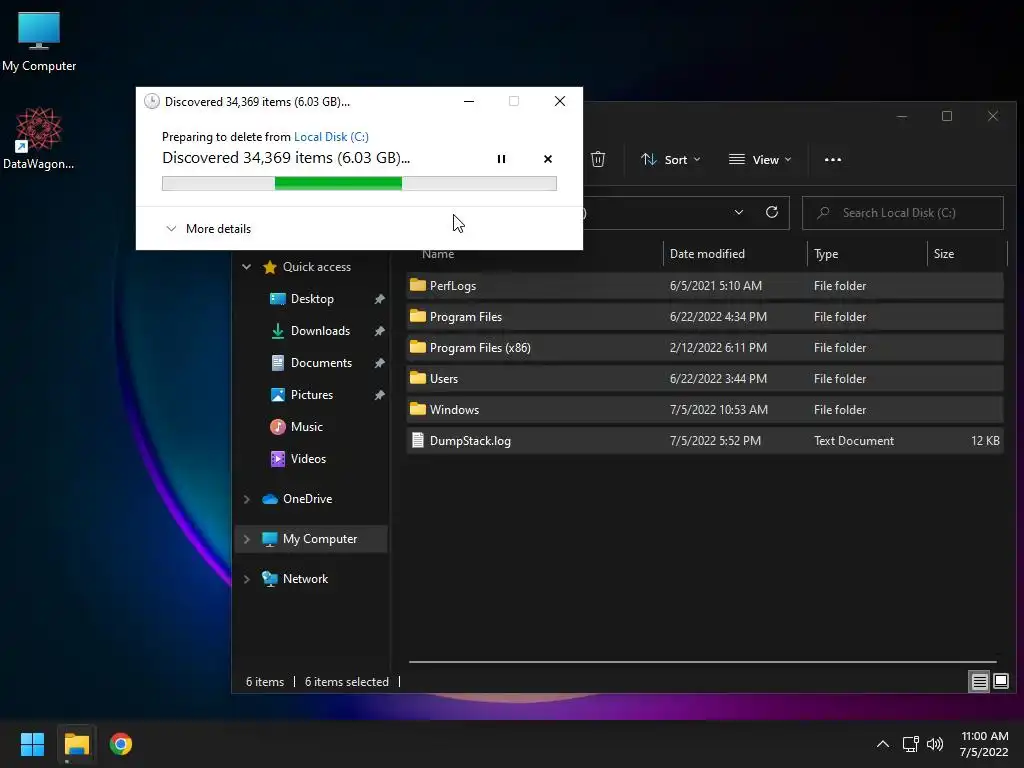Image resolution: width=1024 pixels, height=768 pixels.
Task: Switch to details view layout icon
Action: pyautogui.click(x=979, y=682)
